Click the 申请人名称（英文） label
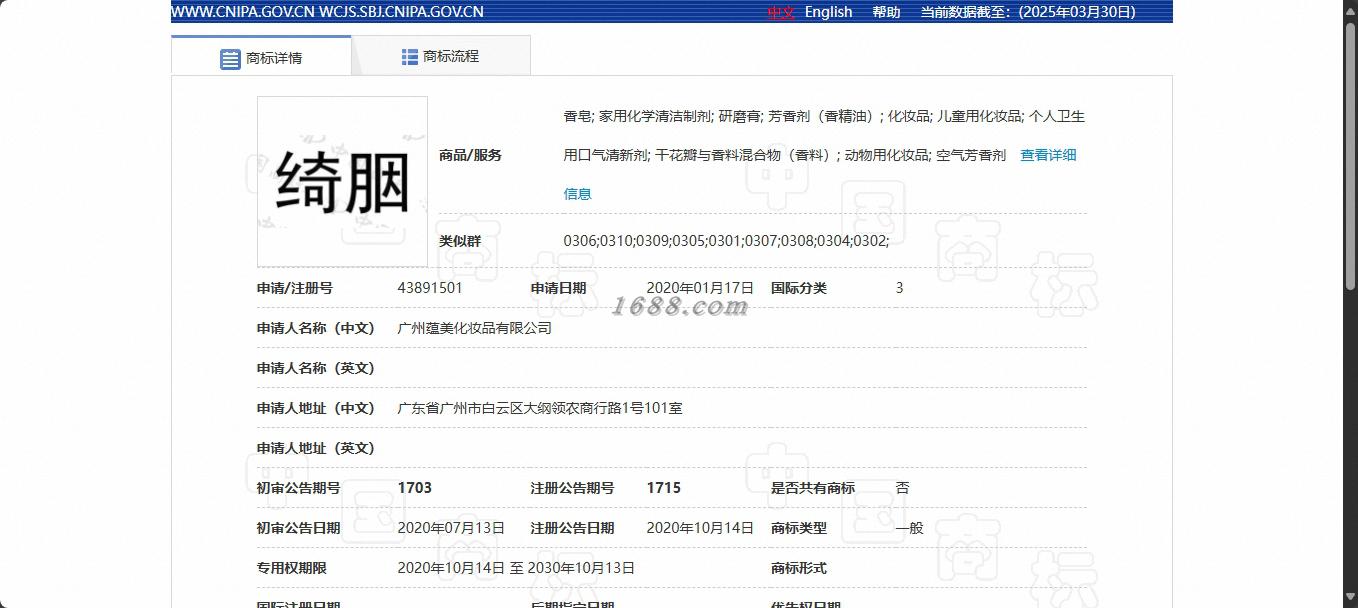Viewport: 1358px width, 608px height. pyautogui.click(x=316, y=368)
